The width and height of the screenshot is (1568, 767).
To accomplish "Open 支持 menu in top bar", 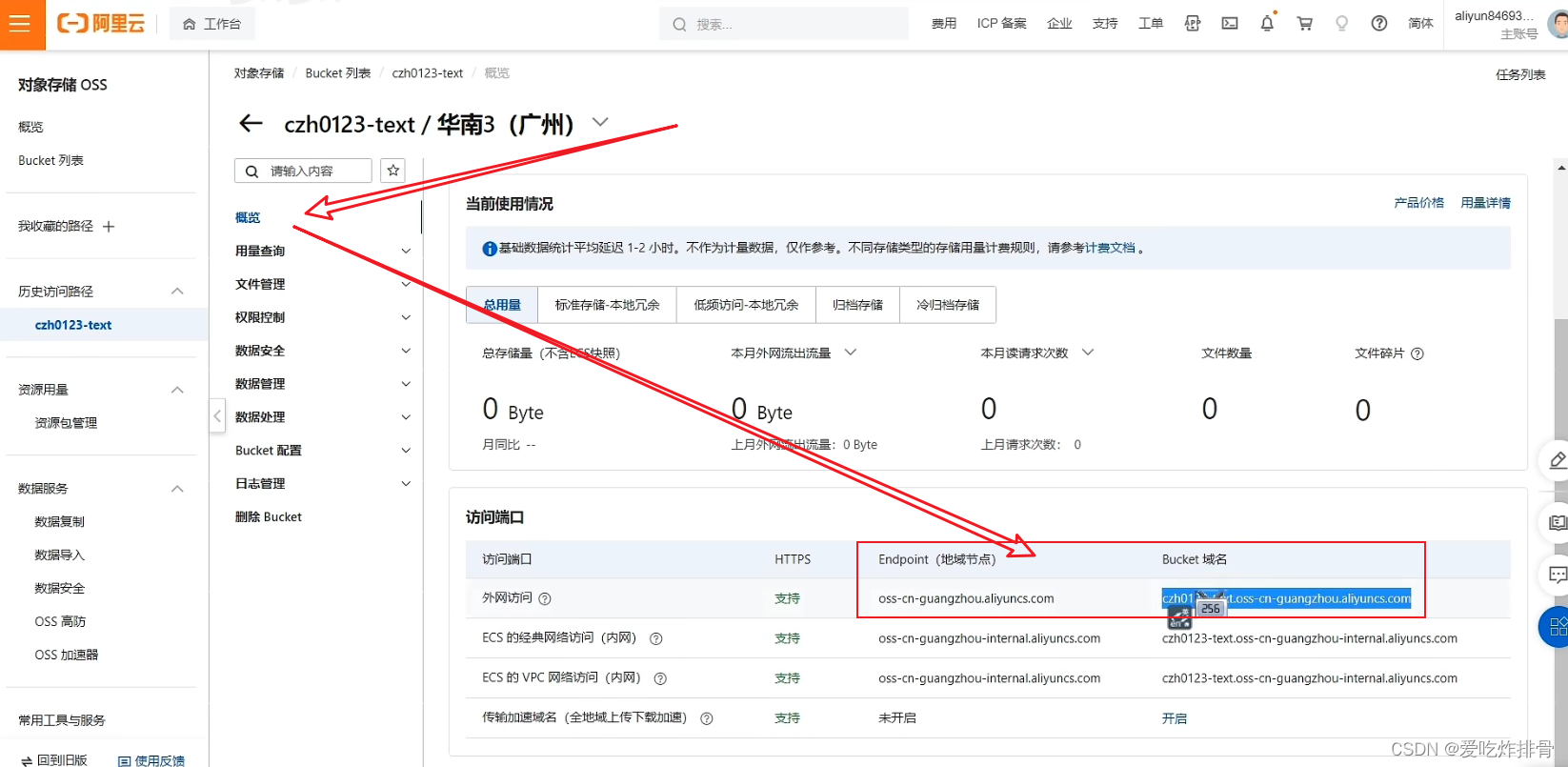I will click(1105, 24).
